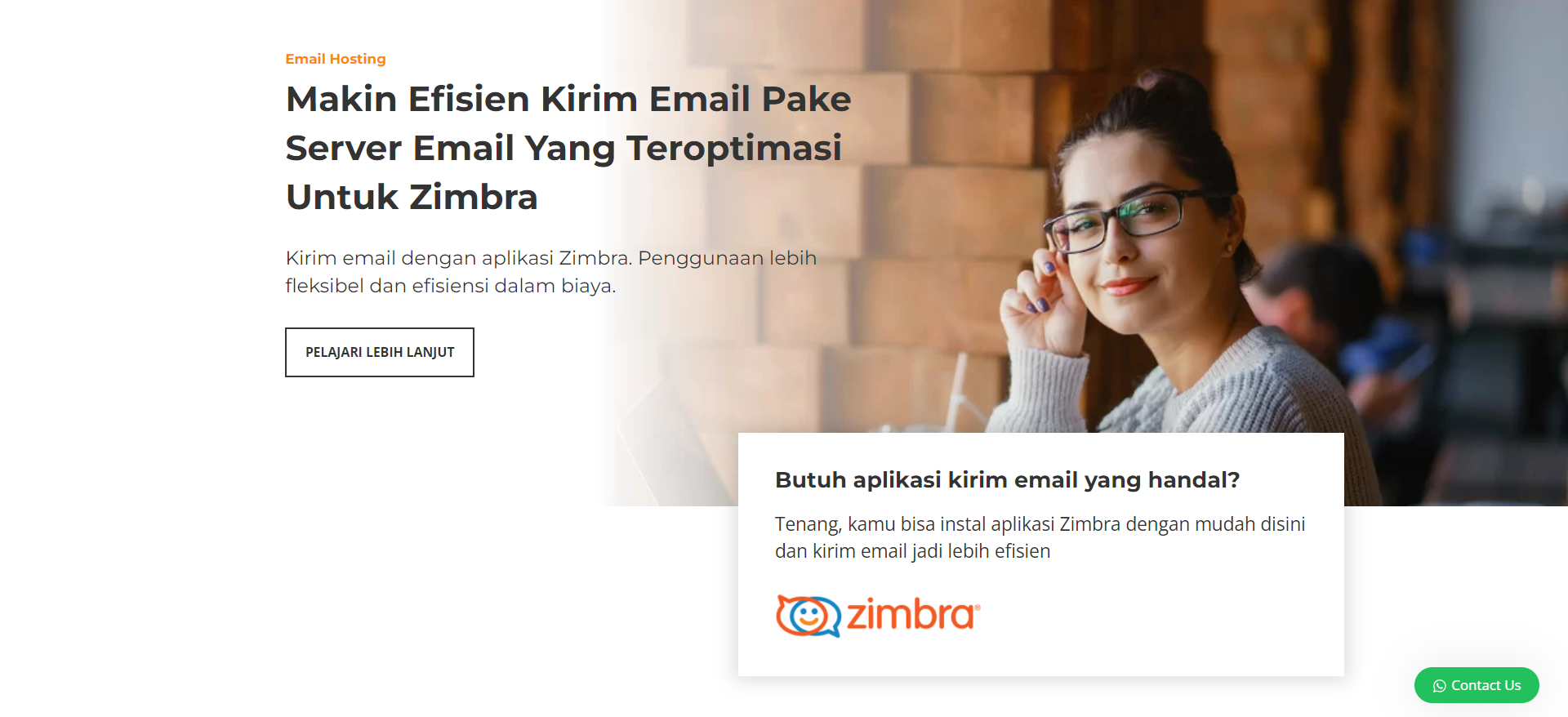Select the orange zimbra wordmark text

tap(913, 614)
